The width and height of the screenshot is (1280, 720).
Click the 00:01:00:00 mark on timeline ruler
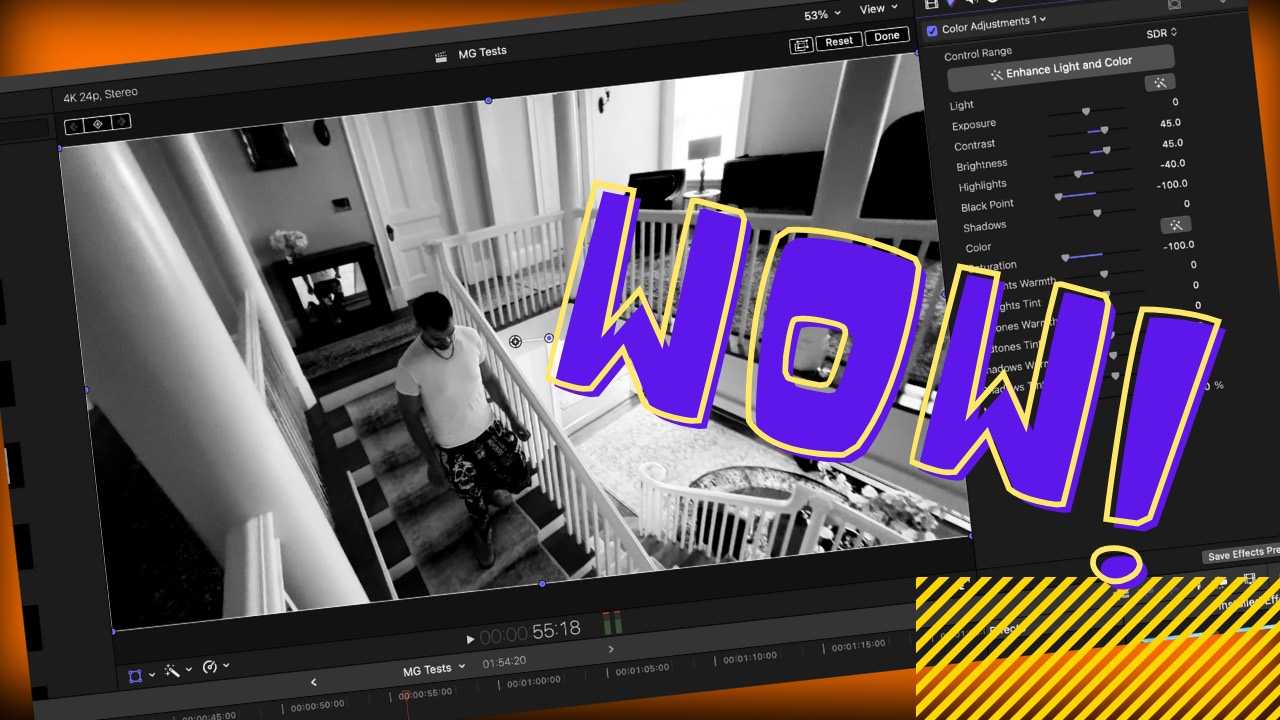click(x=533, y=682)
